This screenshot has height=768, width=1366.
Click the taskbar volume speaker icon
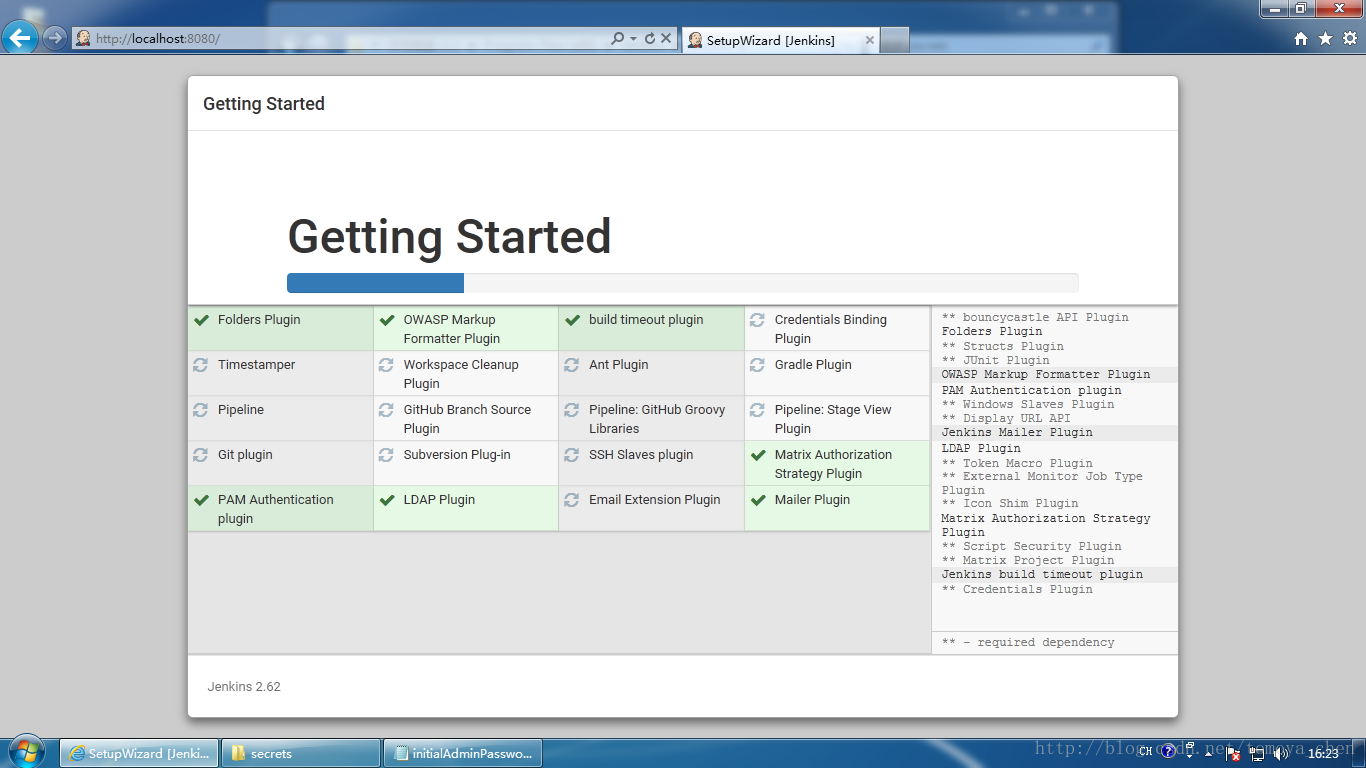(1280, 753)
